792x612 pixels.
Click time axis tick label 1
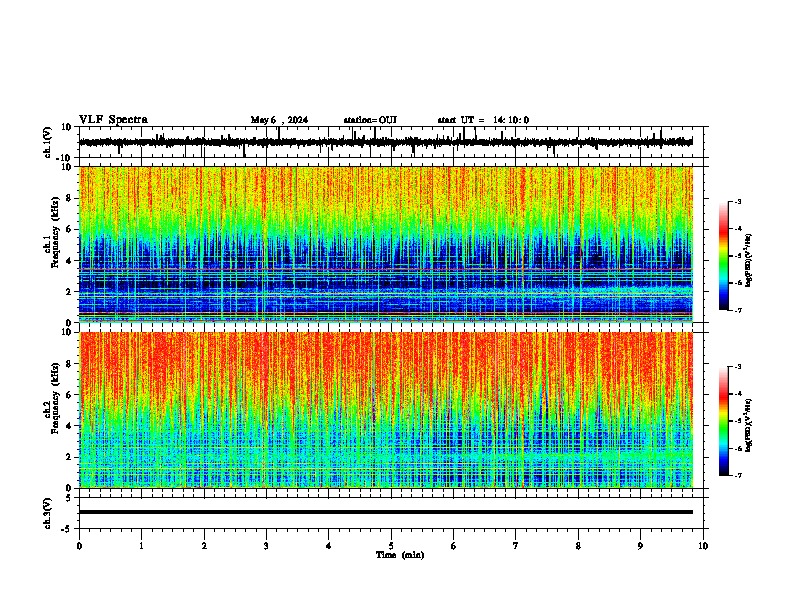141,546
